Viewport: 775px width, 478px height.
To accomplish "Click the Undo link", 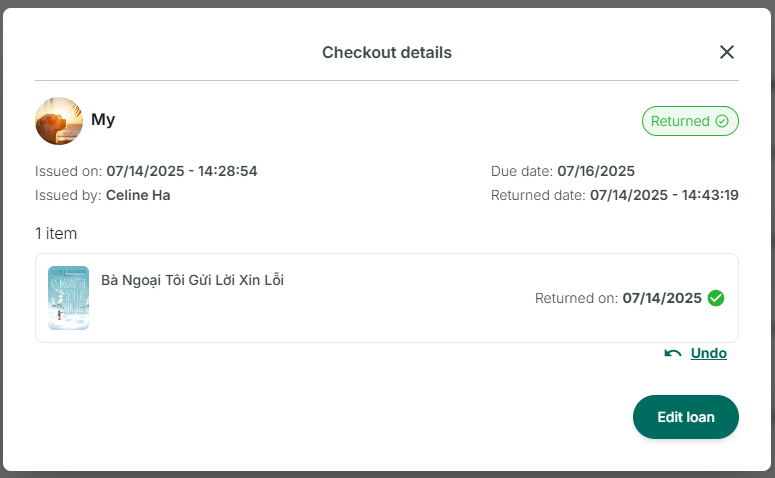I will click(x=708, y=353).
